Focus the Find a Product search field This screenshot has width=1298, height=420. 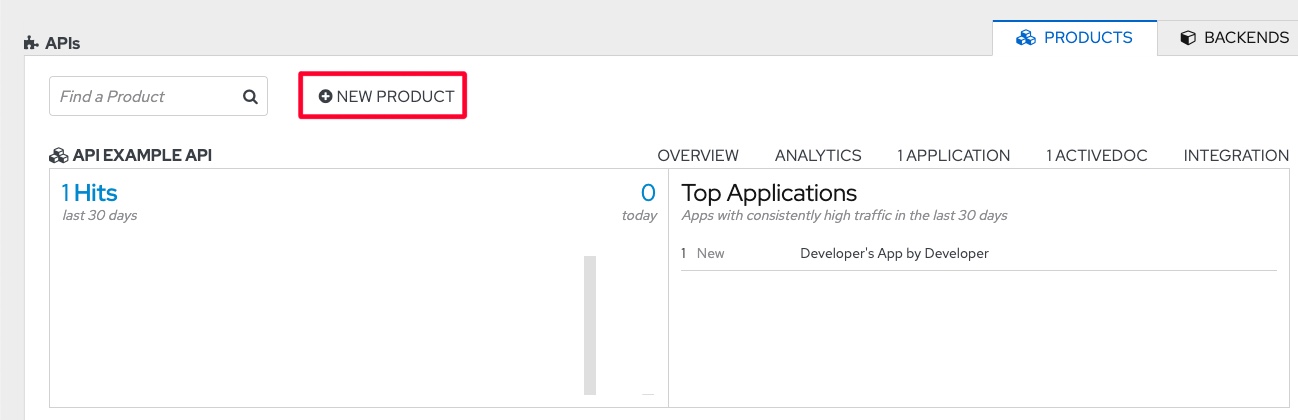pyautogui.click(x=145, y=97)
